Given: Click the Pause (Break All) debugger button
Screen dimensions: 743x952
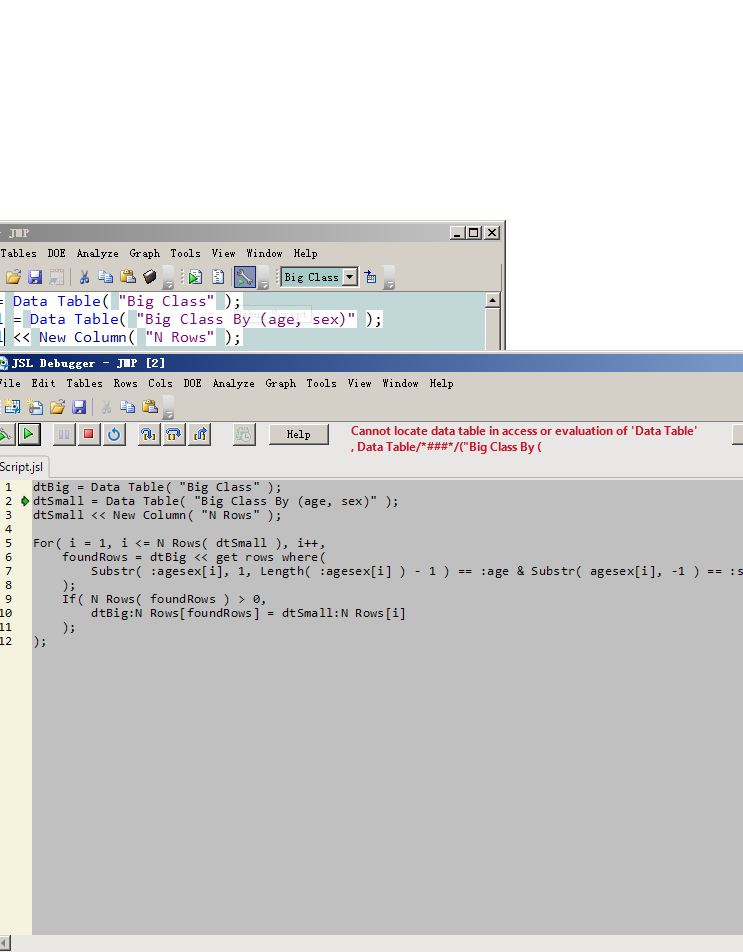Looking at the screenshot, I should [x=64, y=434].
